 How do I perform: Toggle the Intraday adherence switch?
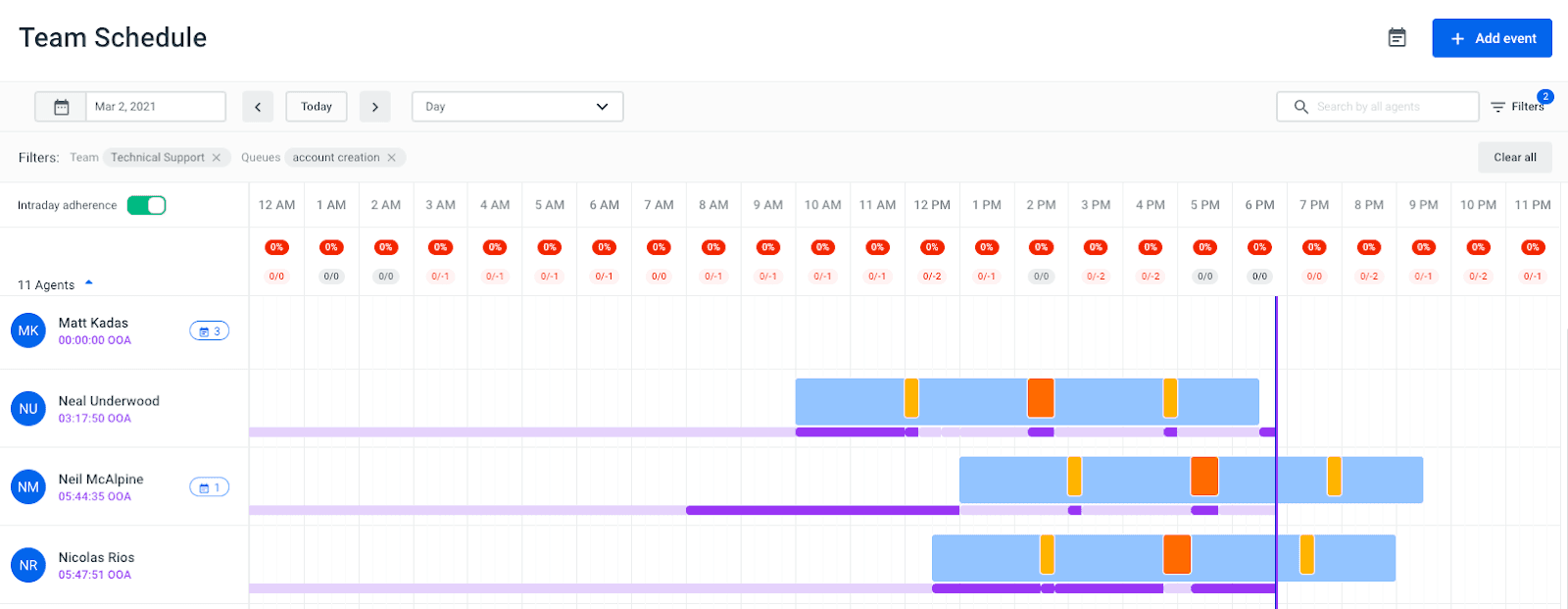146,205
